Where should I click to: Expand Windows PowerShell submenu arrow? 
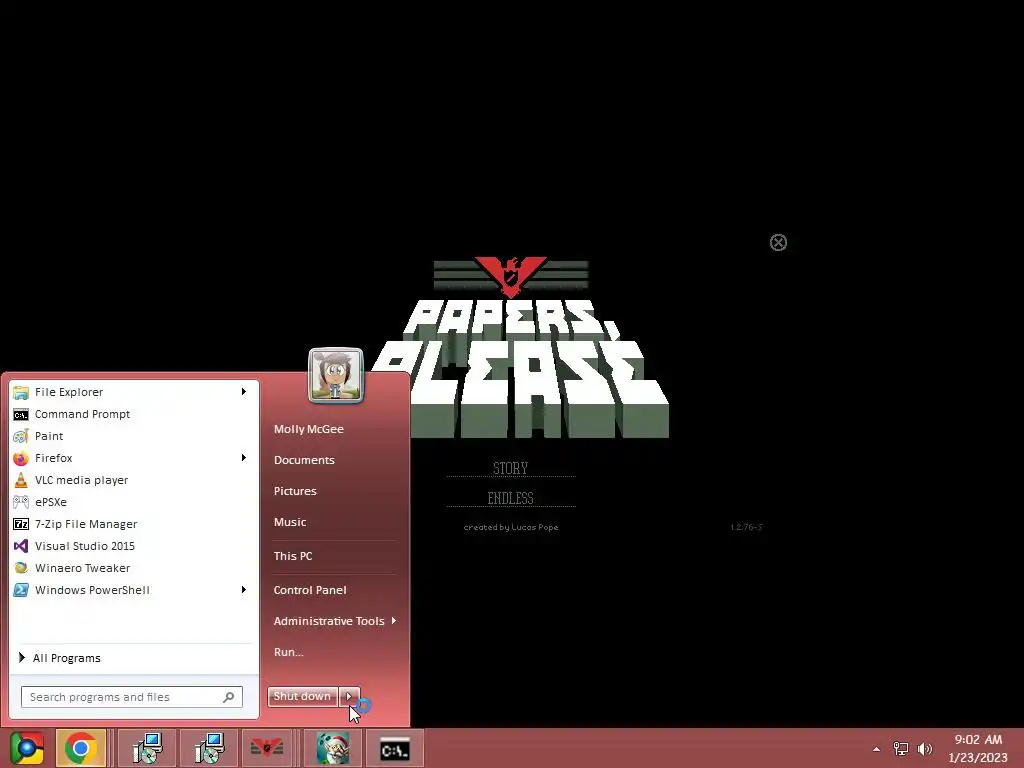pyautogui.click(x=244, y=590)
